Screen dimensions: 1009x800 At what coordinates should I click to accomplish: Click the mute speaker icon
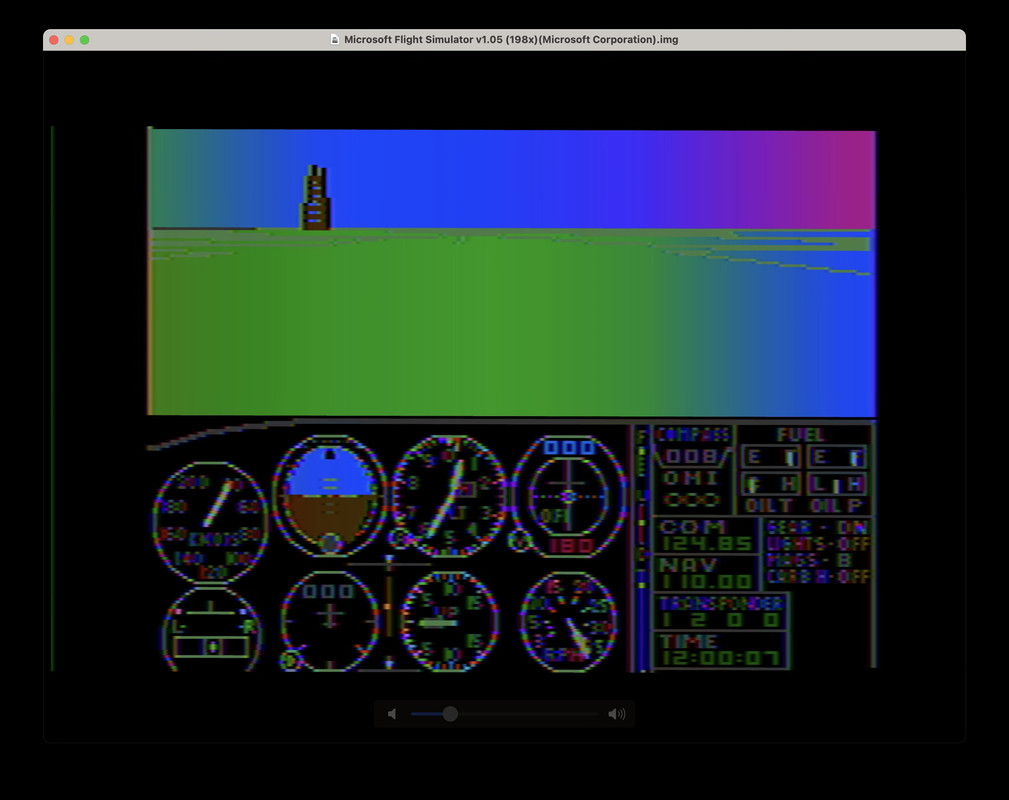tap(392, 714)
